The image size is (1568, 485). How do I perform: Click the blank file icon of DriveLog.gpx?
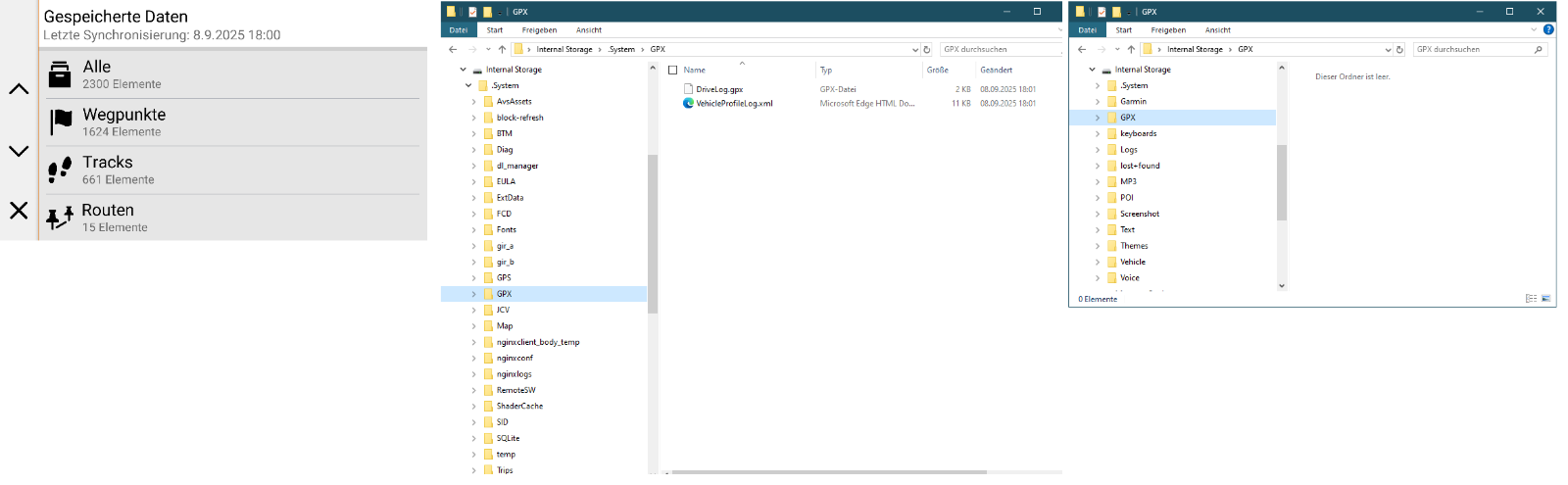[688, 89]
